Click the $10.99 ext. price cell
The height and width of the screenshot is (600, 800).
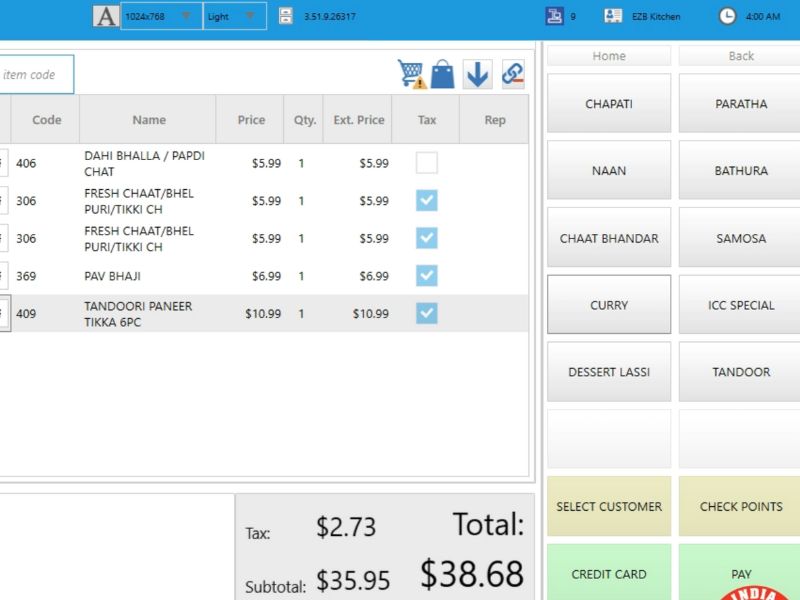[371, 313]
